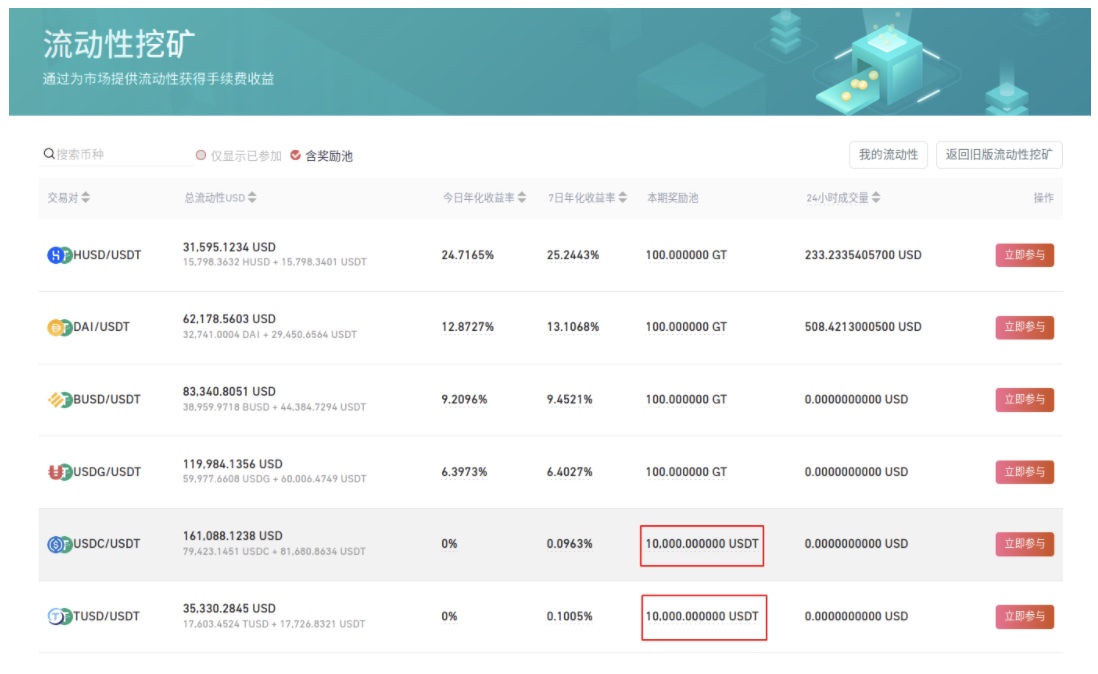This screenshot has height=674, width=1098.
Task: Join the USDC/USDT pool with 立即参与
Action: [x=1024, y=544]
